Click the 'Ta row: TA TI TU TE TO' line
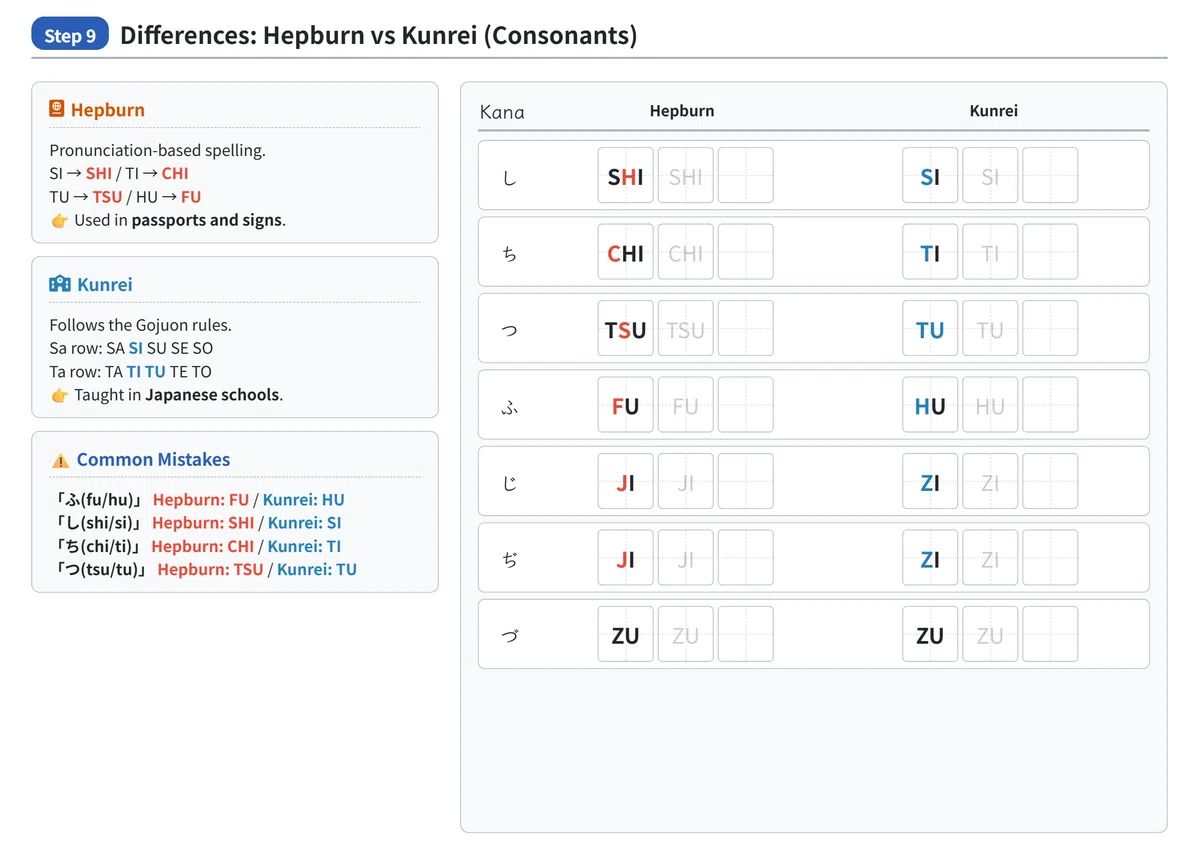This screenshot has height=849, width=1200. point(130,371)
